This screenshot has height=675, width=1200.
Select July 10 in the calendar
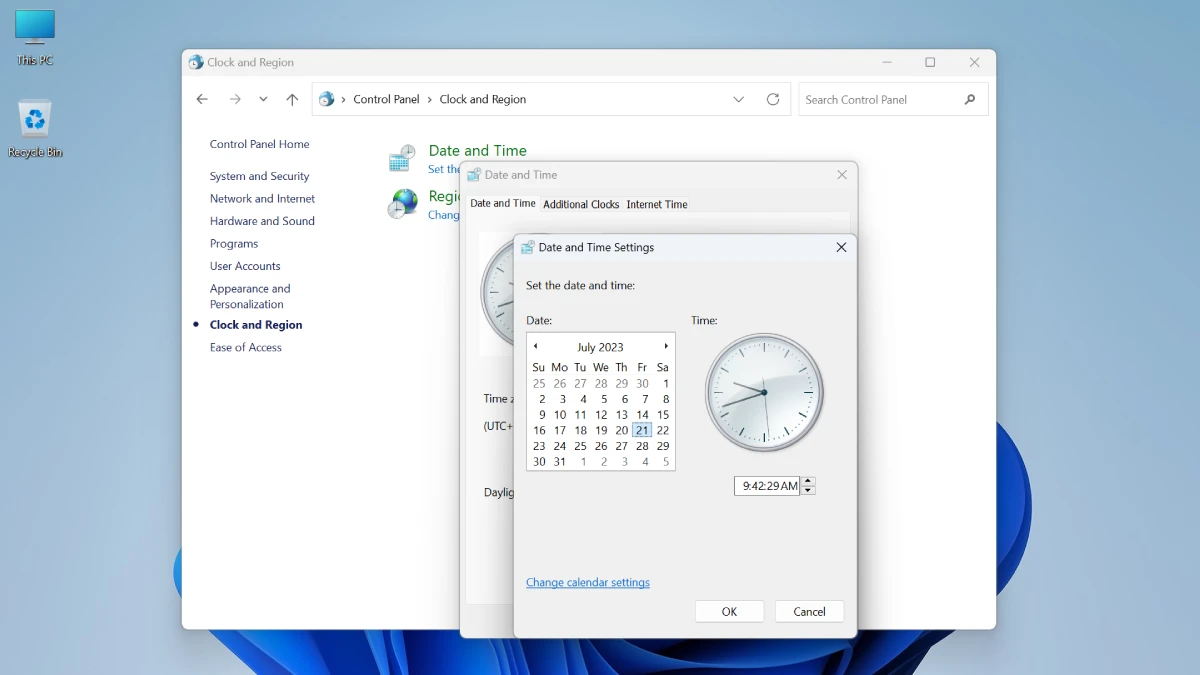click(x=560, y=415)
